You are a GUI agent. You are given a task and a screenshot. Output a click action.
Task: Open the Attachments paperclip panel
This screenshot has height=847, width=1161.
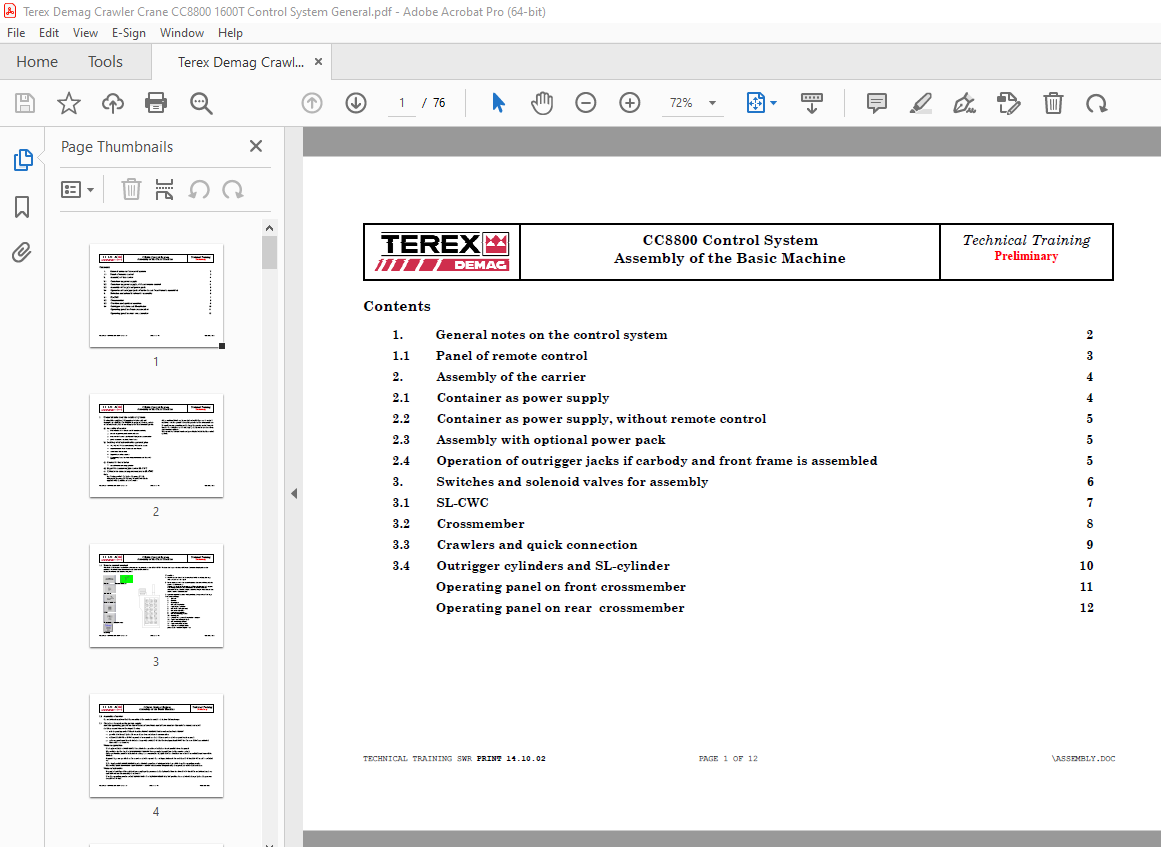(22, 252)
